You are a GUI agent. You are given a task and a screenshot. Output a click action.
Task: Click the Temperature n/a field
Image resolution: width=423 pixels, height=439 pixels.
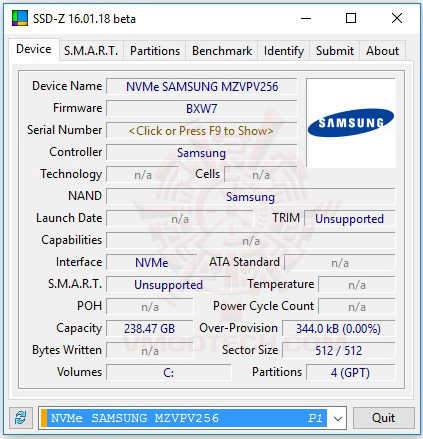click(x=357, y=285)
